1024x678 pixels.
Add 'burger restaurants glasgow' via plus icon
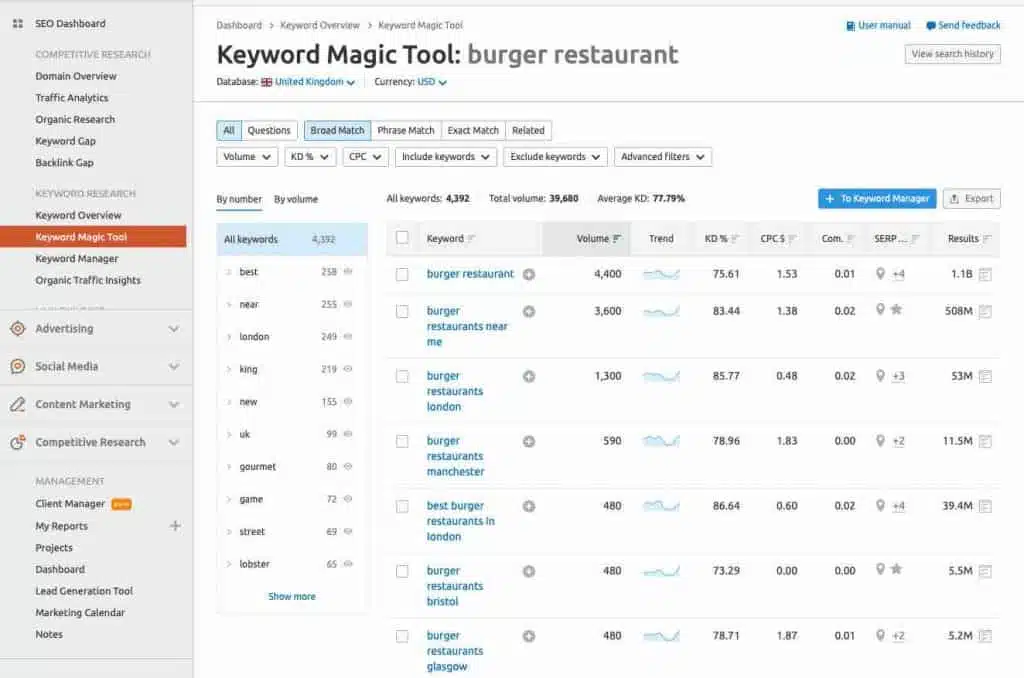pyautogui.click(x=529, y=636)
